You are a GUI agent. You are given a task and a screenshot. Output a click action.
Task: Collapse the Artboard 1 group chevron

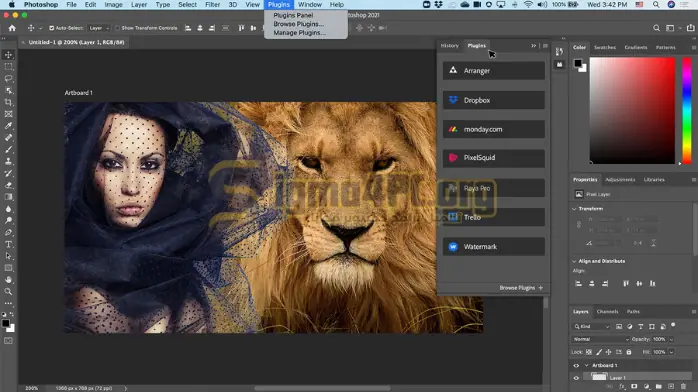587,366
